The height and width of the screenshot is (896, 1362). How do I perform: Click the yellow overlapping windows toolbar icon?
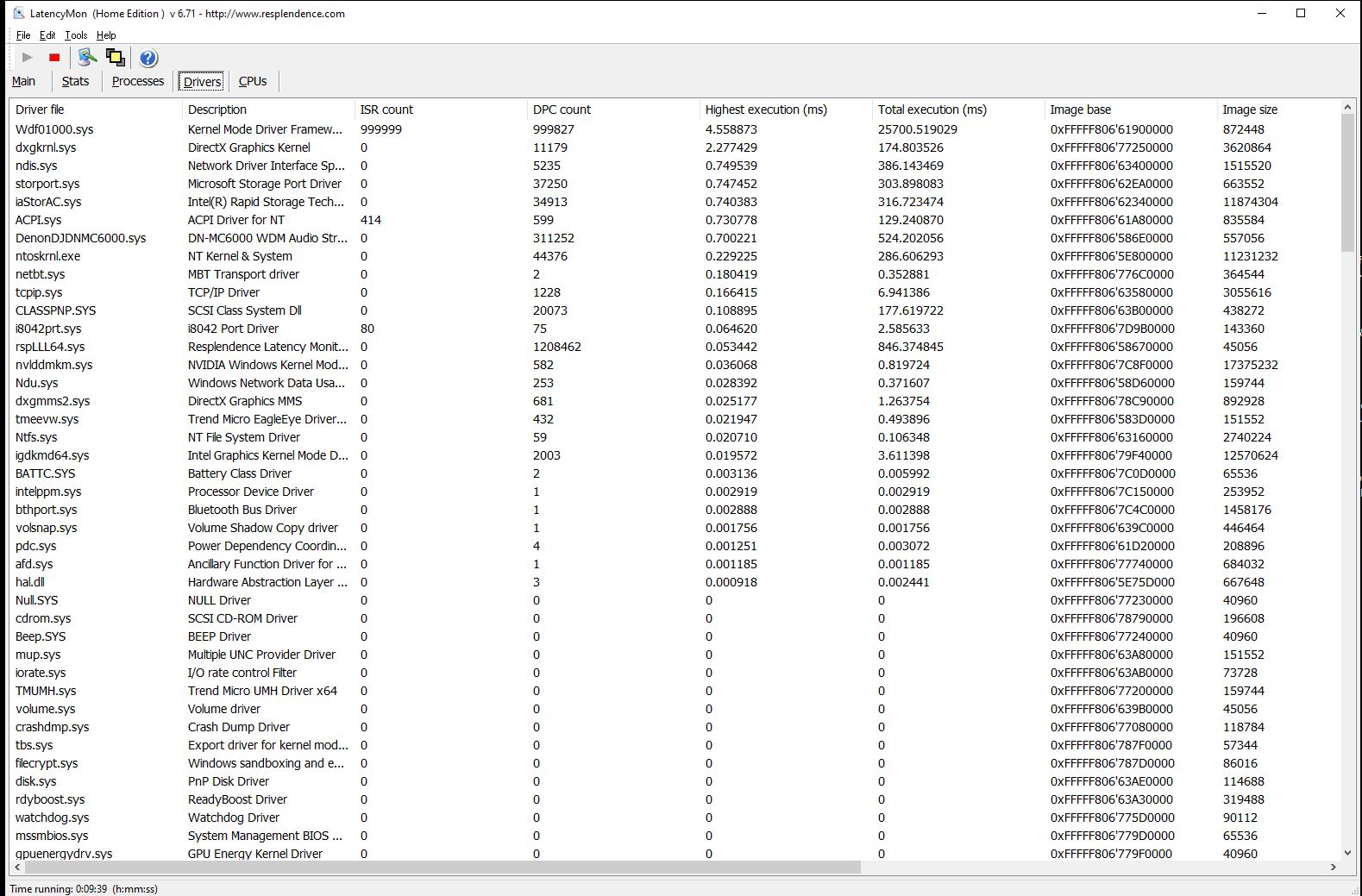tap(115, 58)
